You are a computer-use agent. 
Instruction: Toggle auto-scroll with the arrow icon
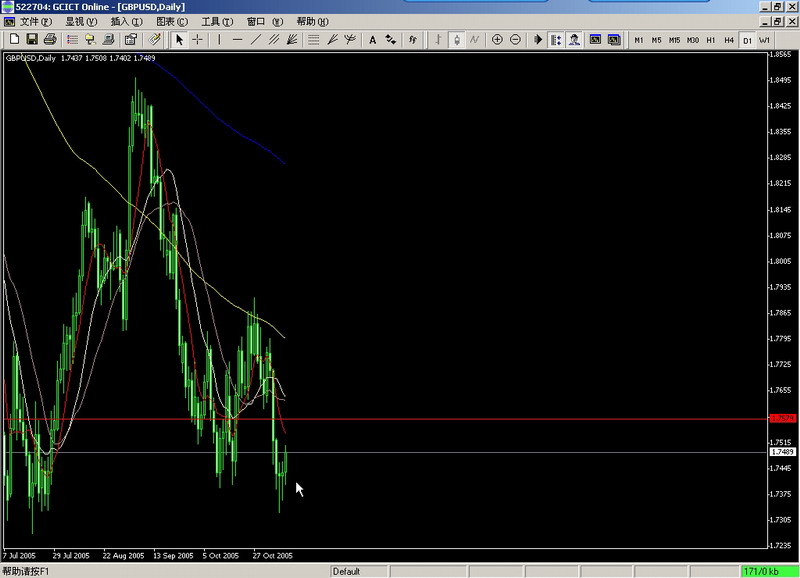tap(538, 40)
